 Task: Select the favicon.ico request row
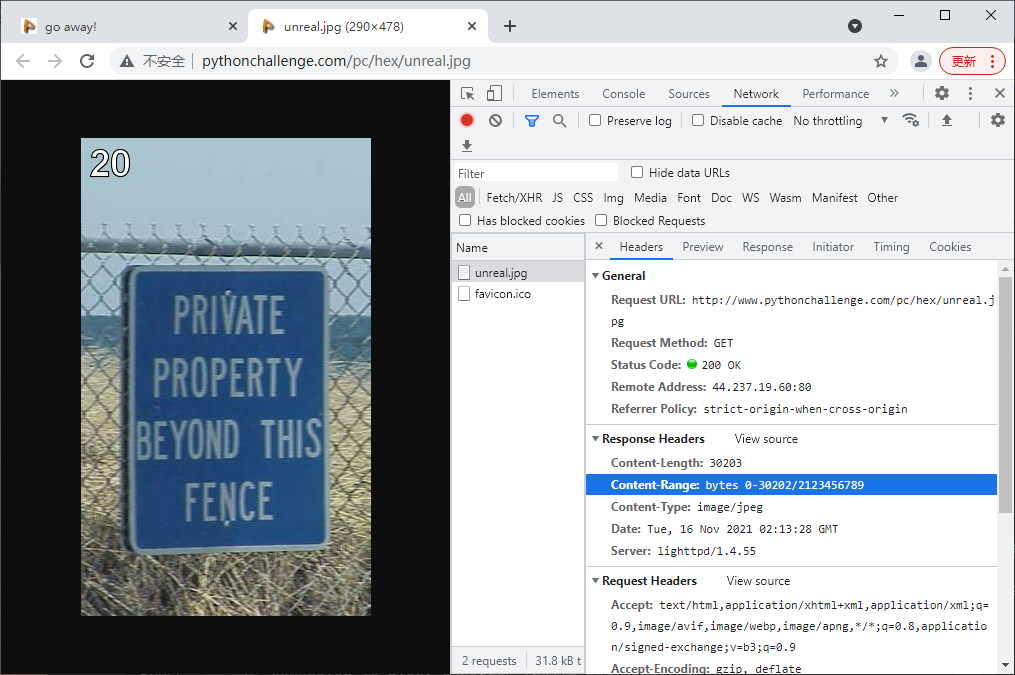pyautogui.click(x=518, y=293)
